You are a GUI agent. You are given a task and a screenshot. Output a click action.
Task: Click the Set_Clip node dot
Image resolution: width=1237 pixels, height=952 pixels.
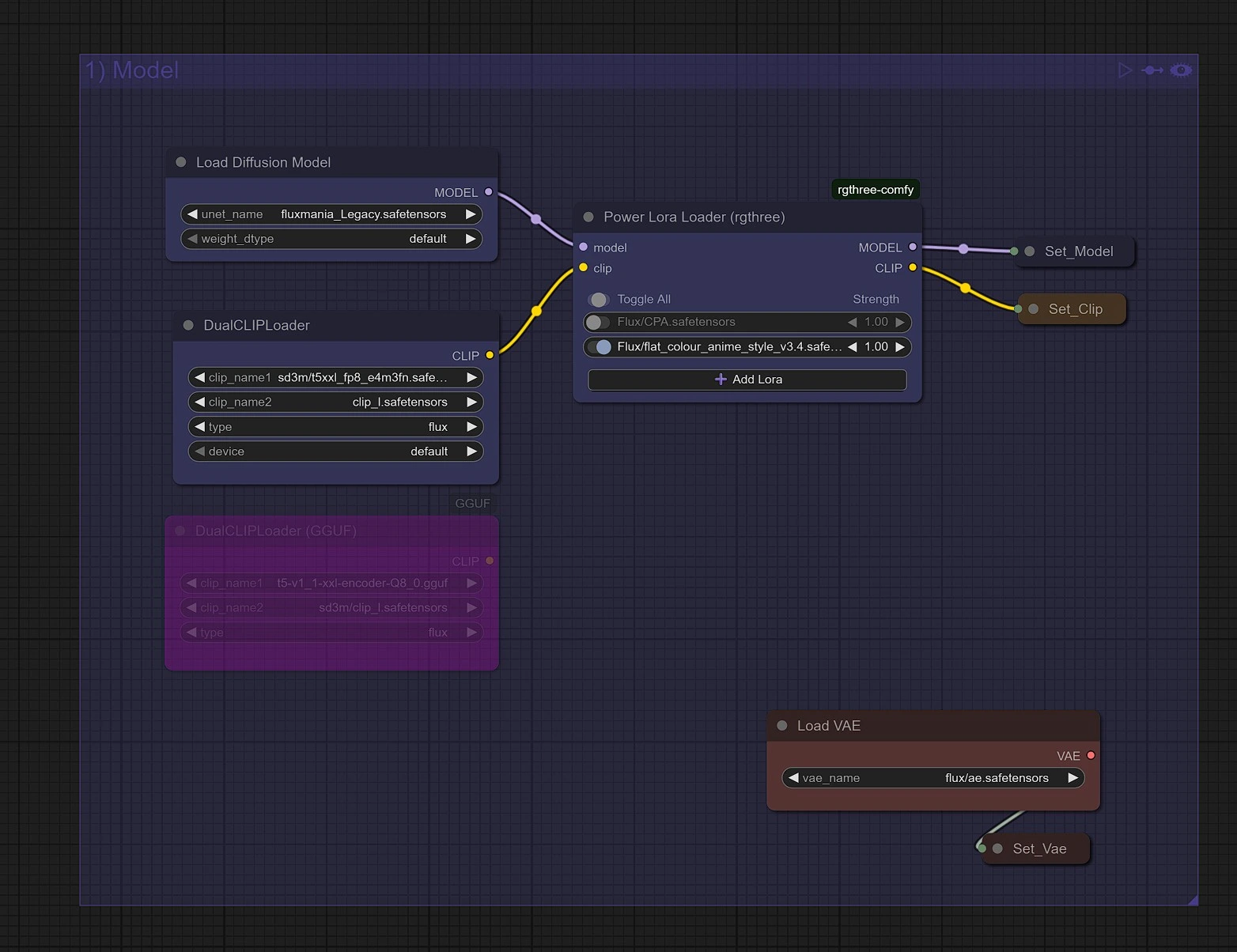[x=1033, y=309]
